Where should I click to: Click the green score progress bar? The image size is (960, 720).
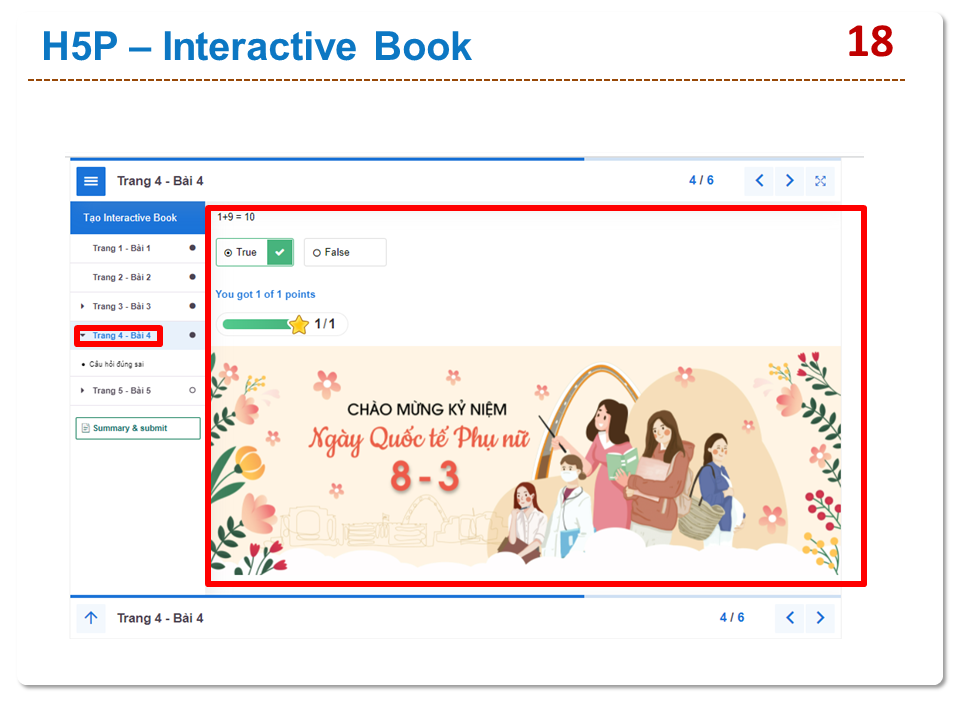(255, 324)
